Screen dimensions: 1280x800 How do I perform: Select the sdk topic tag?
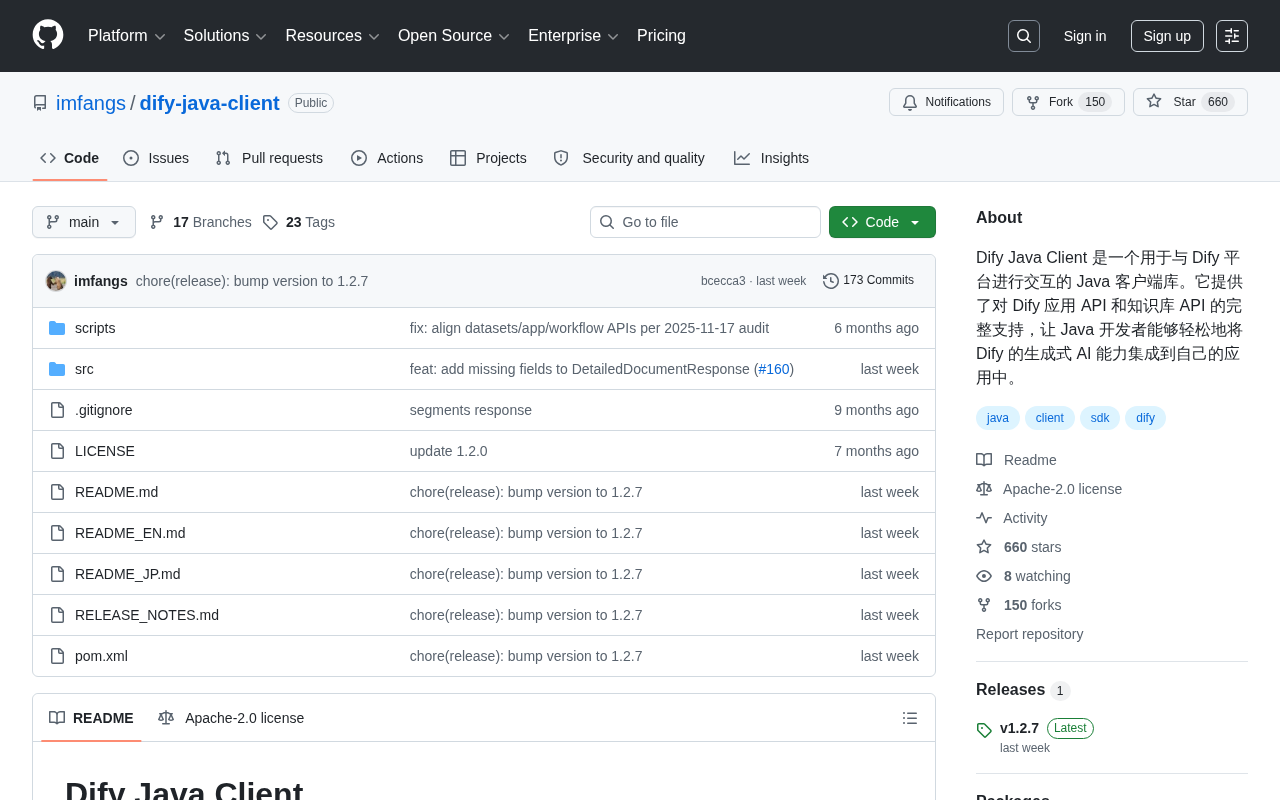[1100, 418]
